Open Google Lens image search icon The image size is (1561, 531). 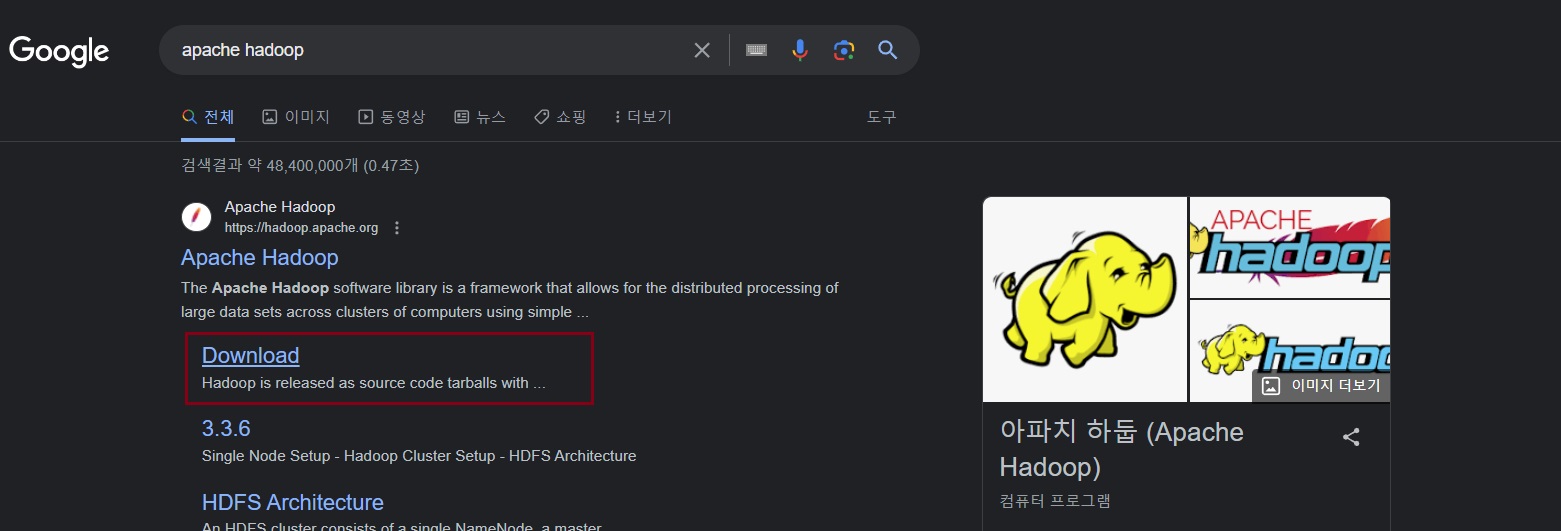(844, 50)
